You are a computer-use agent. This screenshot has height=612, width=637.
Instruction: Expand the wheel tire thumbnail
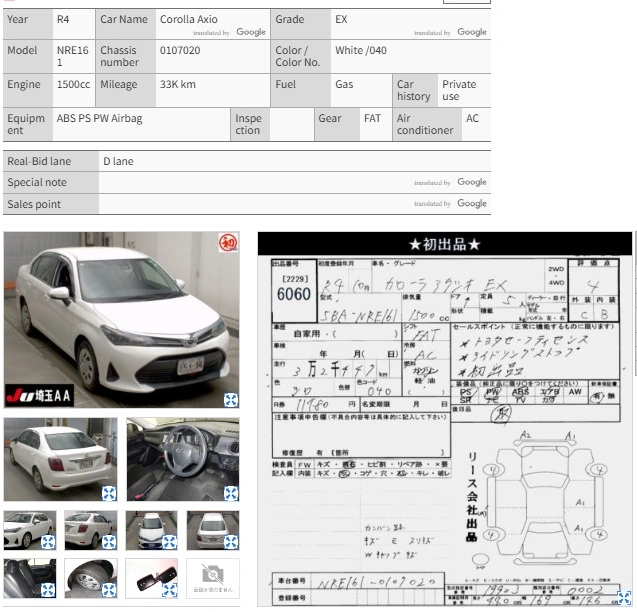pos(109,590)
